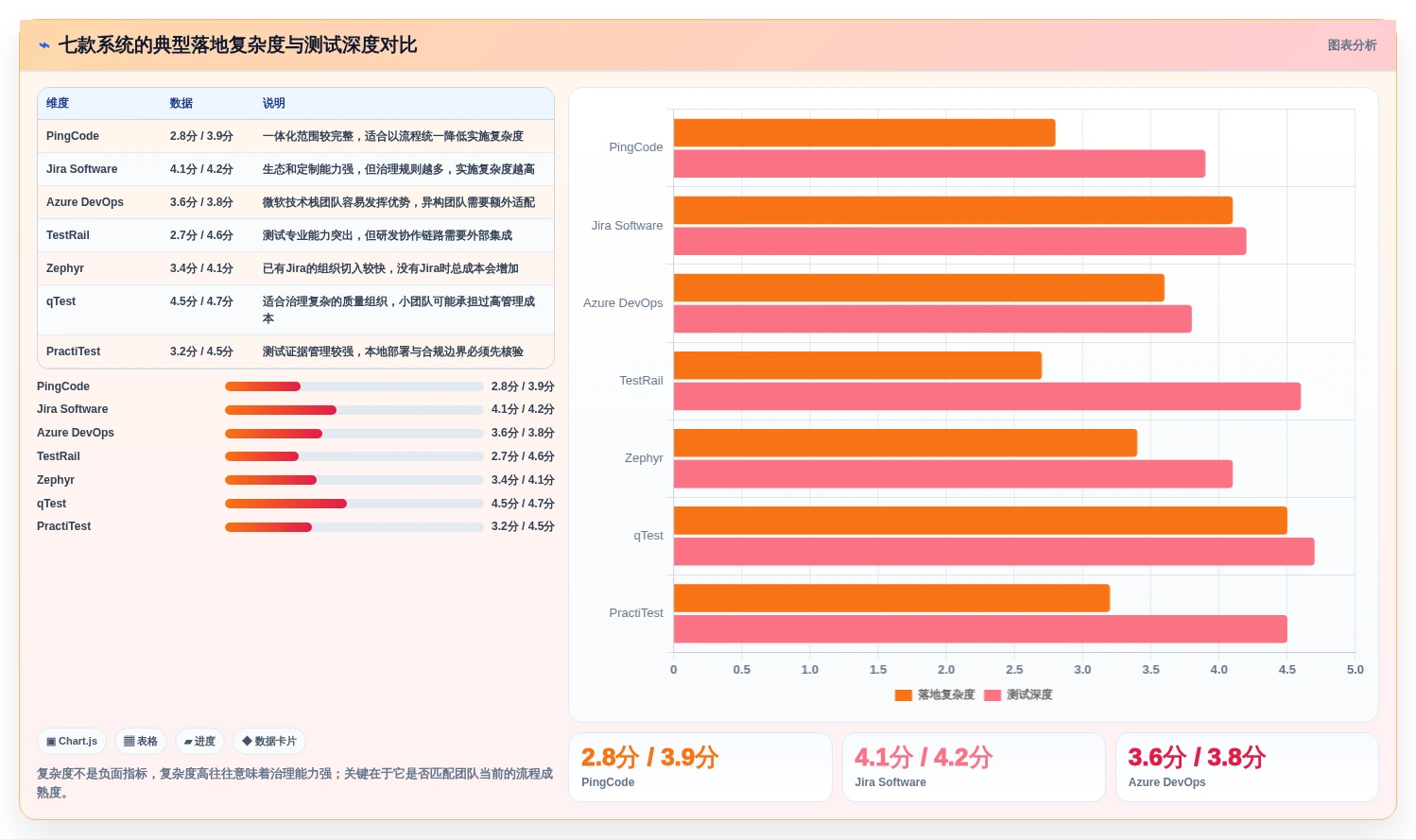Select the 数据卡片 tag chip

[269, 742]
